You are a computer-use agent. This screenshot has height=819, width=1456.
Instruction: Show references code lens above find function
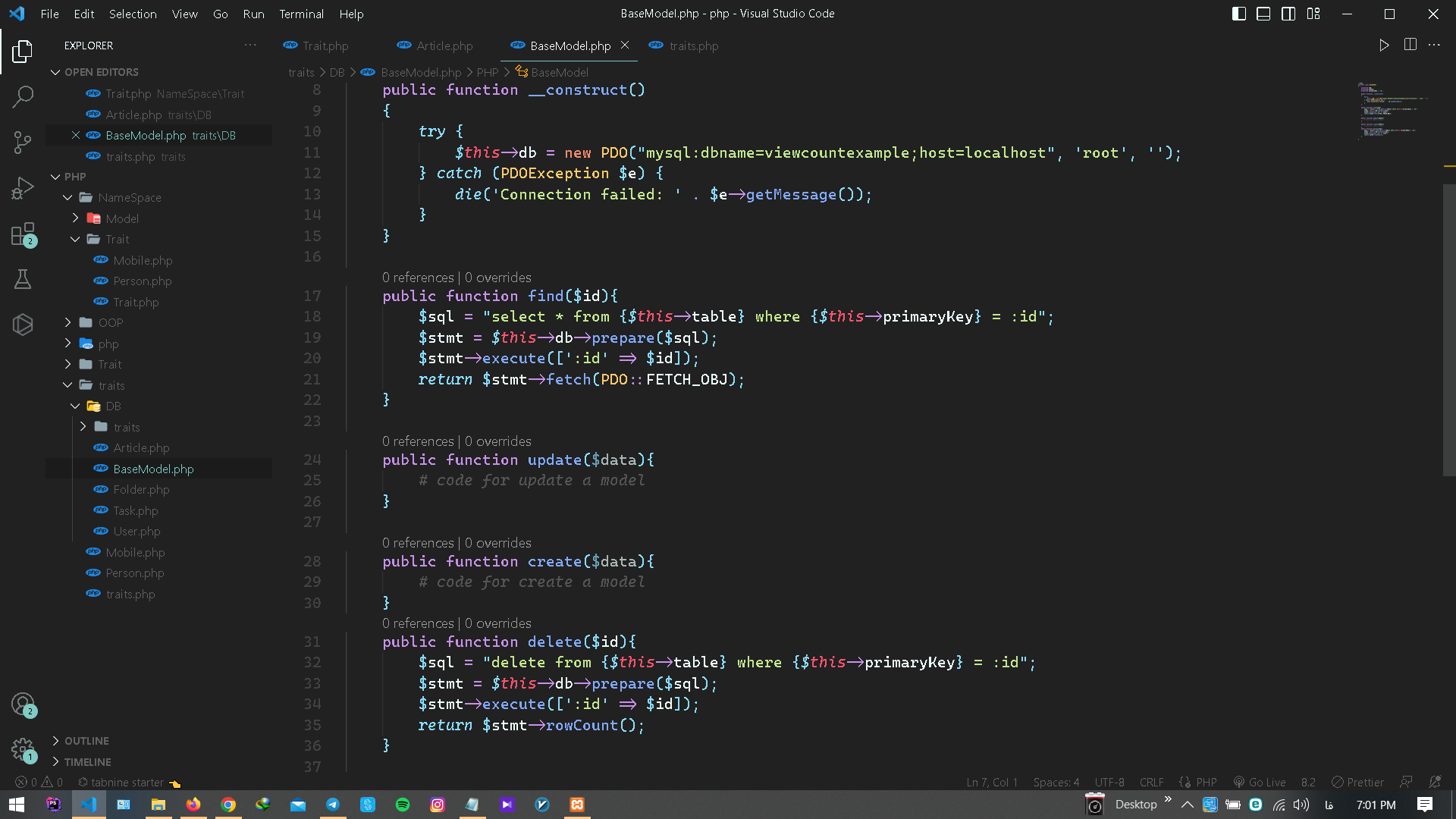coord(418,278)
